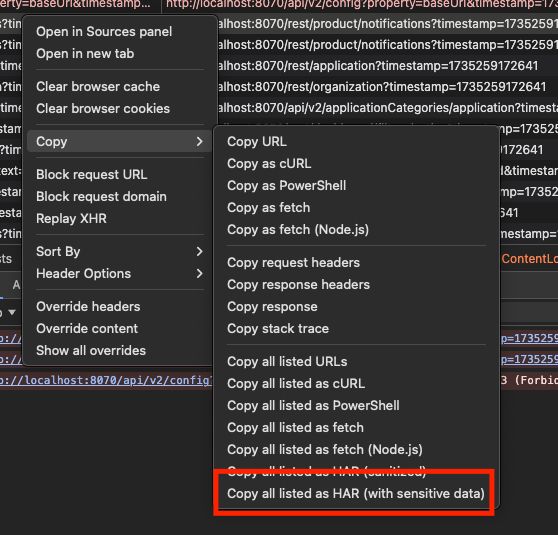This screenshot has width=558, height=535.
Task: Select Block request URL
Action: click(x=91, y=175)
